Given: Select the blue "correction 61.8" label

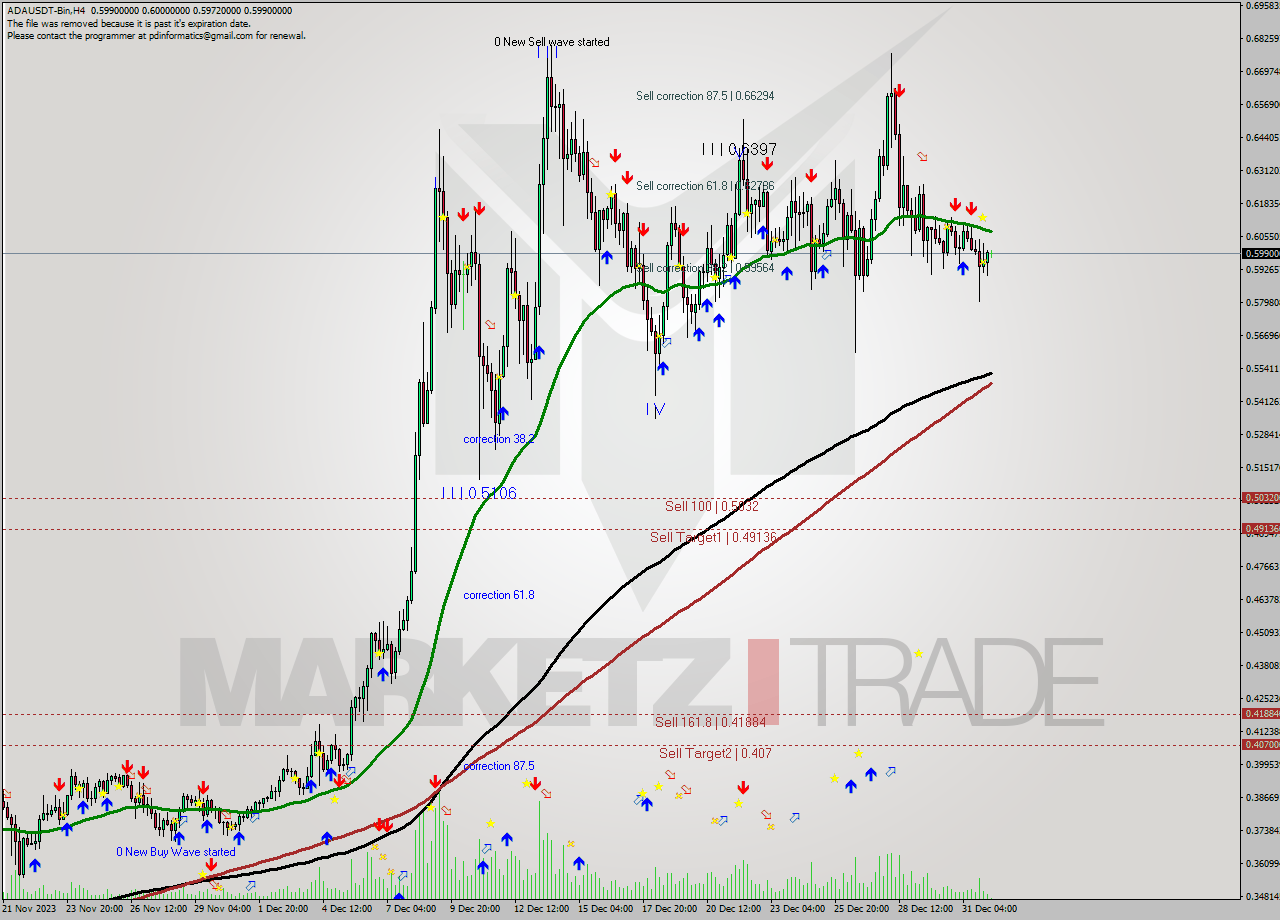Looking at the screenshot, I should coord(499,595).
